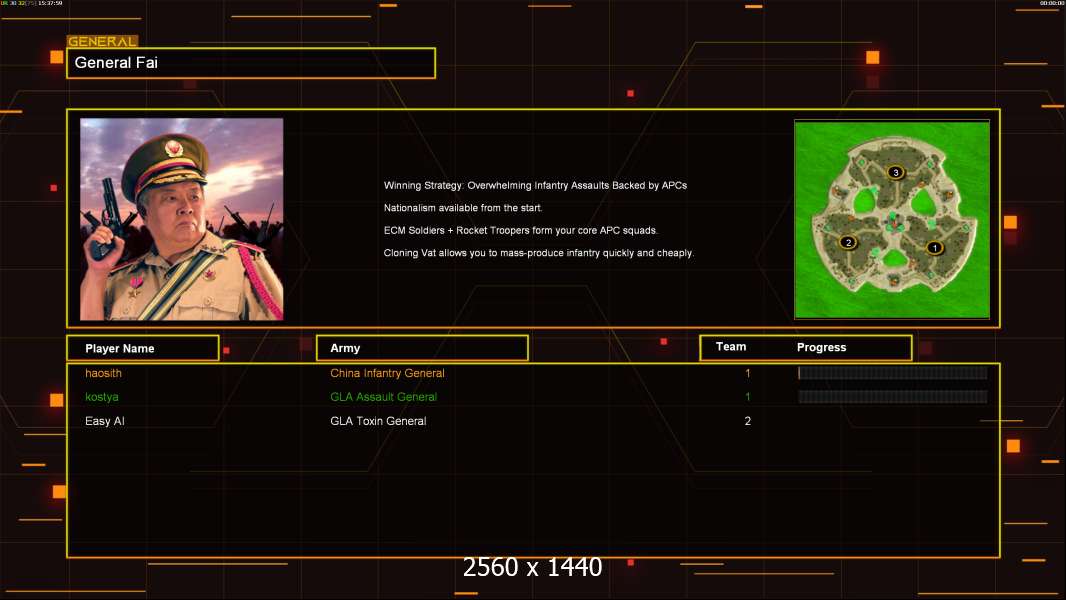1066x600 pixels.
Task: Click the Team column label
Action: click(x=731, y=347)
